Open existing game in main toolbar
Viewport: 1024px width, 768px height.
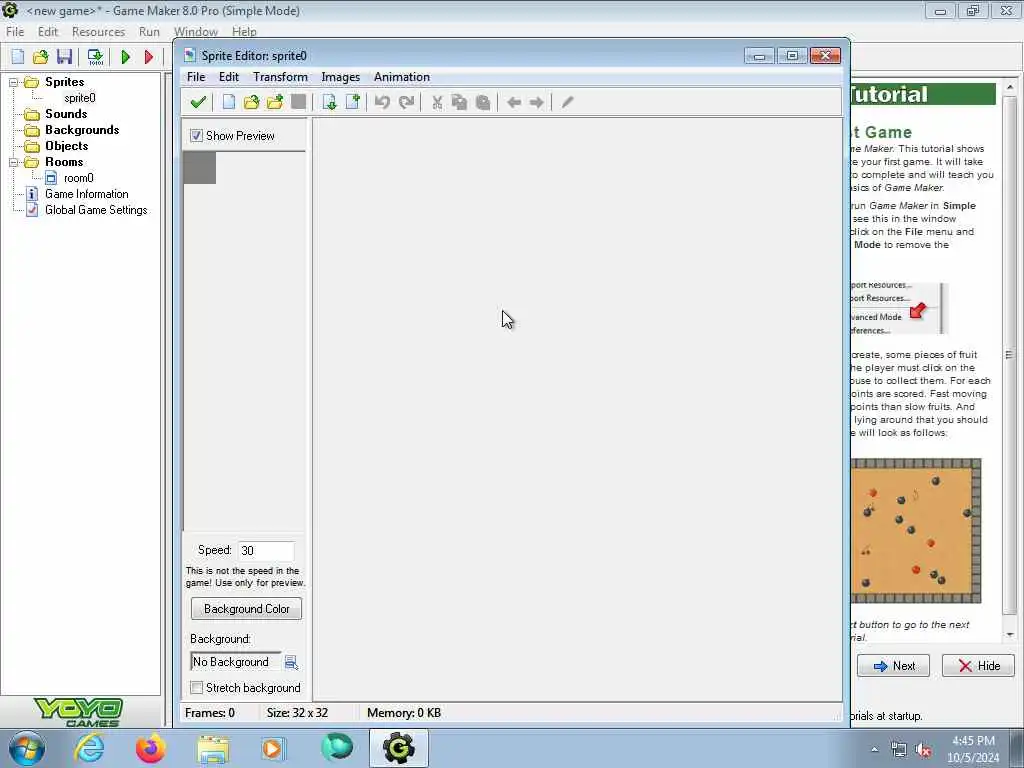click(x=40, y=57)
